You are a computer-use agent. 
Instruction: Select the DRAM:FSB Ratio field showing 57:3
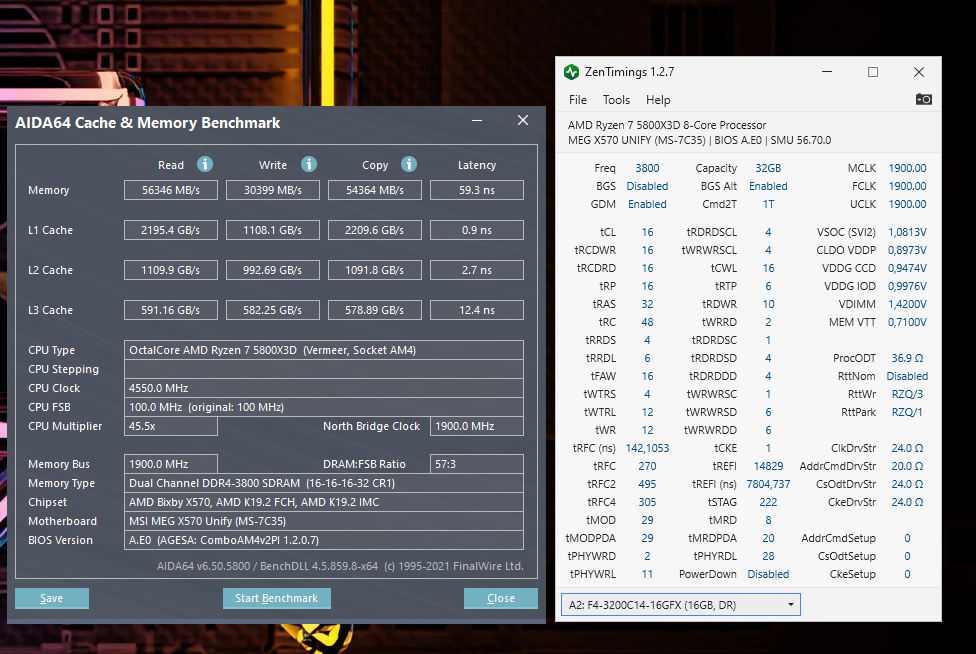pyautogui.click(x=476, y=463)
